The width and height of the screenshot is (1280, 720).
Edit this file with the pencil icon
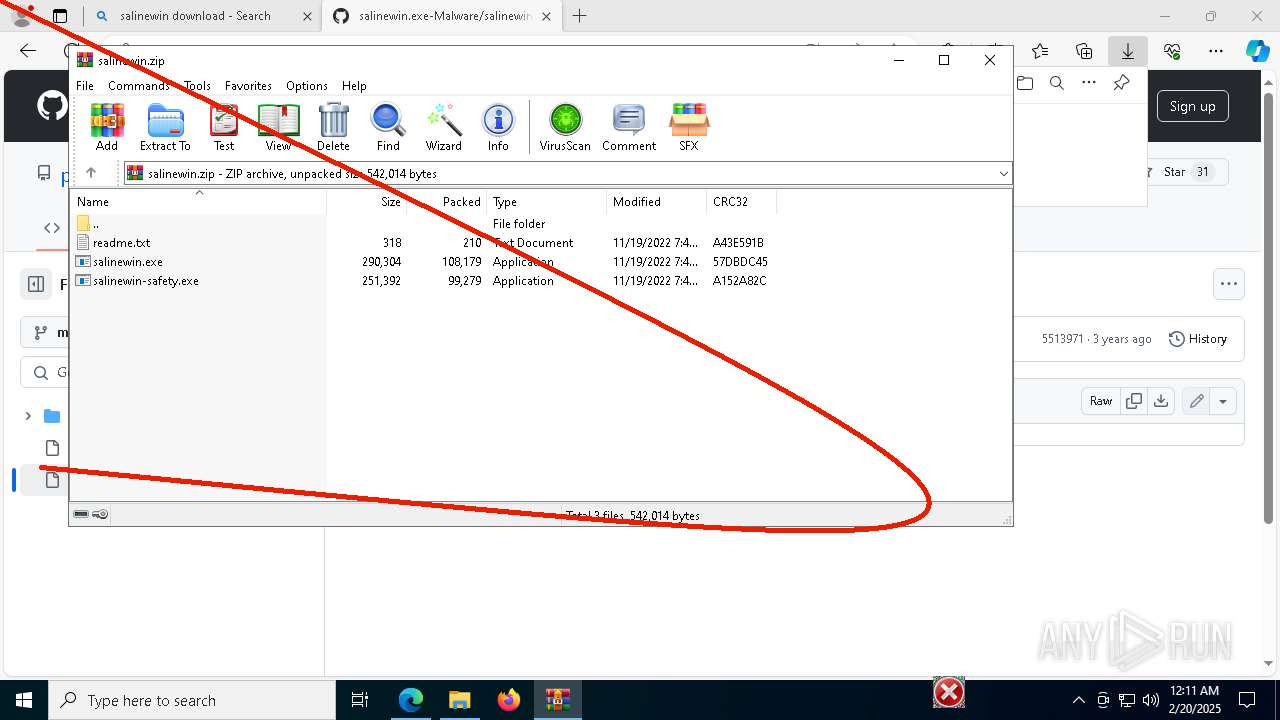[x=1196, y=401]
